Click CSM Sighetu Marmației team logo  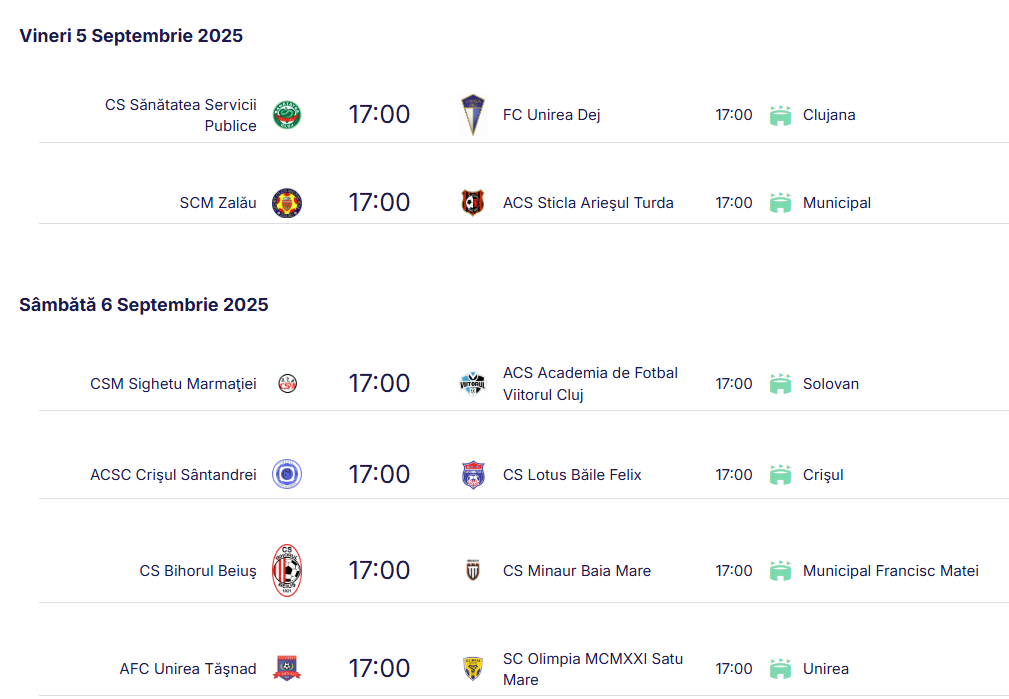287,384
